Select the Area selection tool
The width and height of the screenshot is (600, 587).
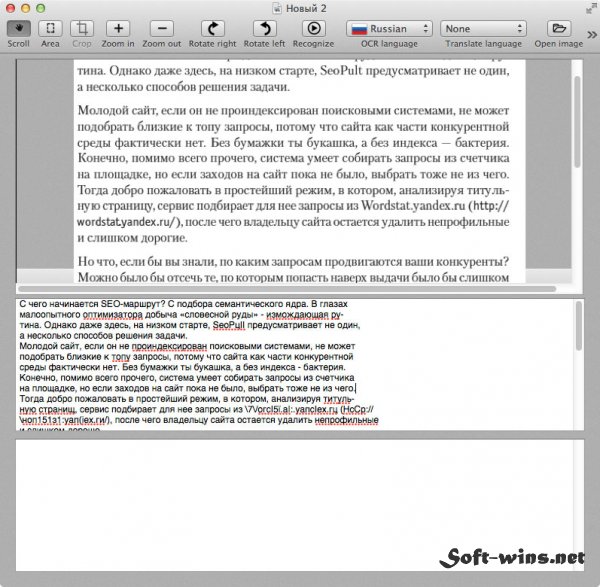[x=50, y=29]
